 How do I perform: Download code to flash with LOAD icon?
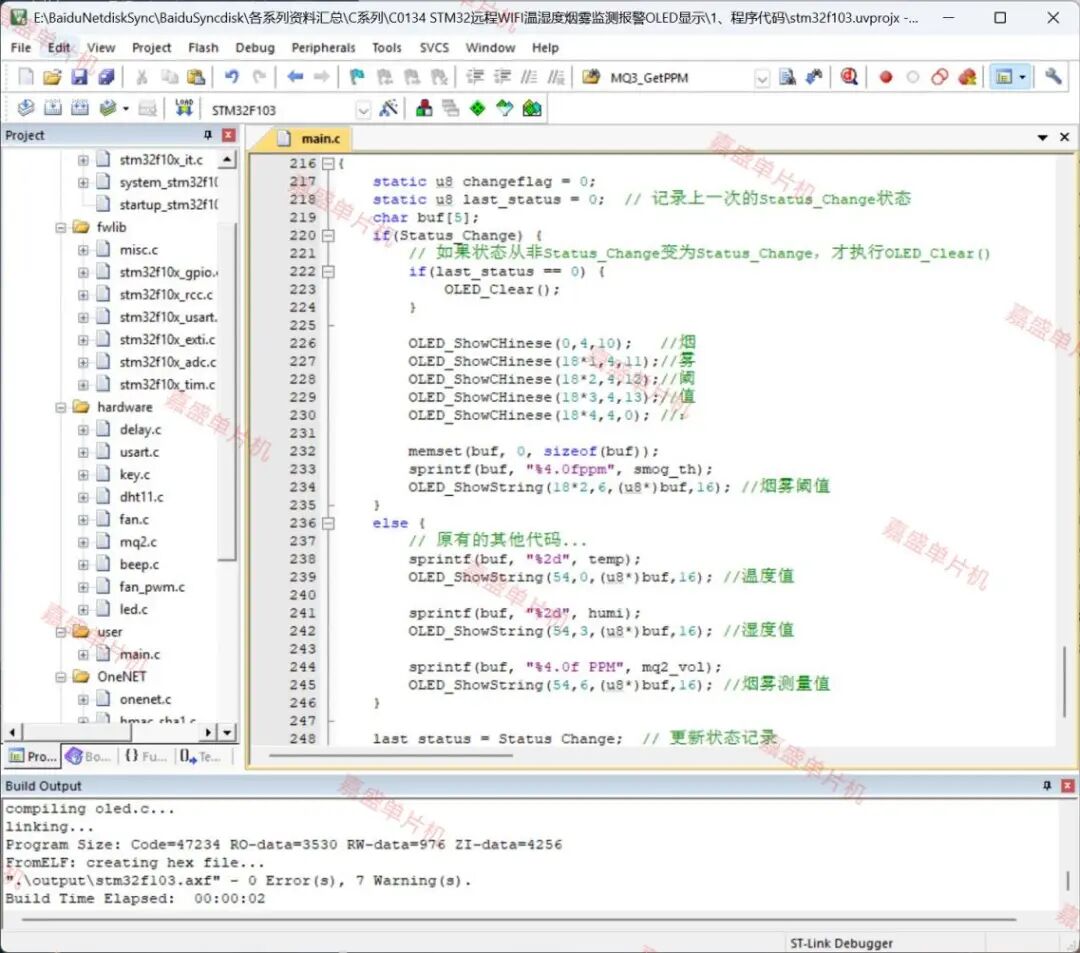point(184,108)
